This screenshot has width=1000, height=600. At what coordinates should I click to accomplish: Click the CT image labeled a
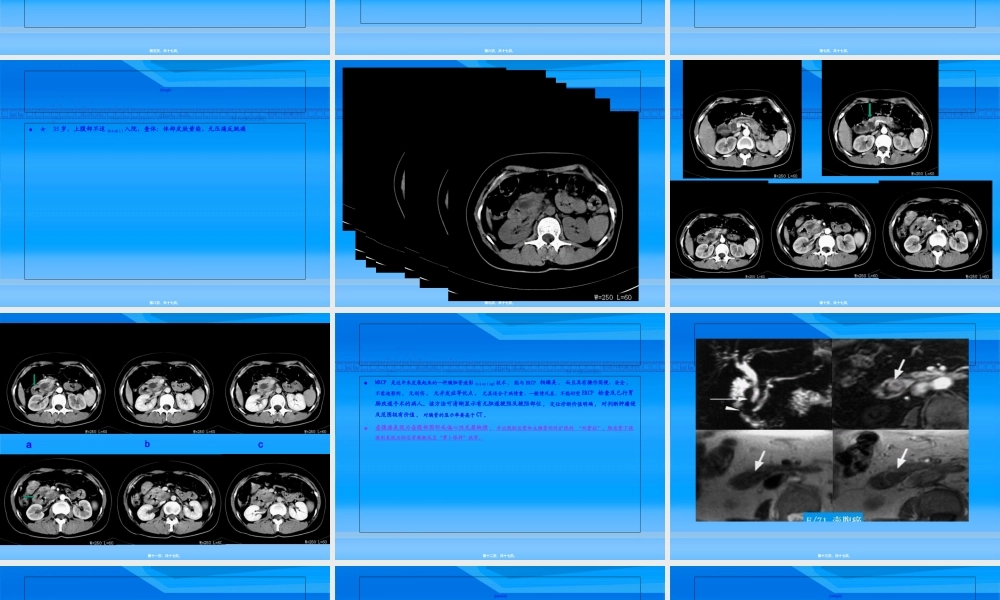54,386
